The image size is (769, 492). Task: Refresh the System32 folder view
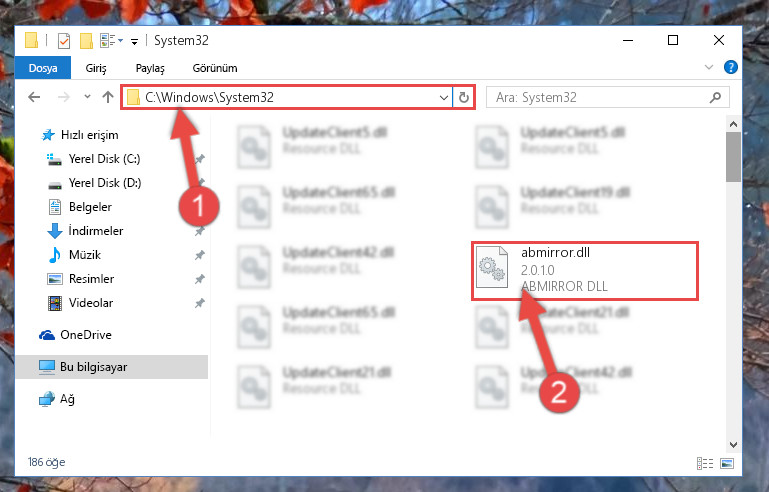[463, 98]
